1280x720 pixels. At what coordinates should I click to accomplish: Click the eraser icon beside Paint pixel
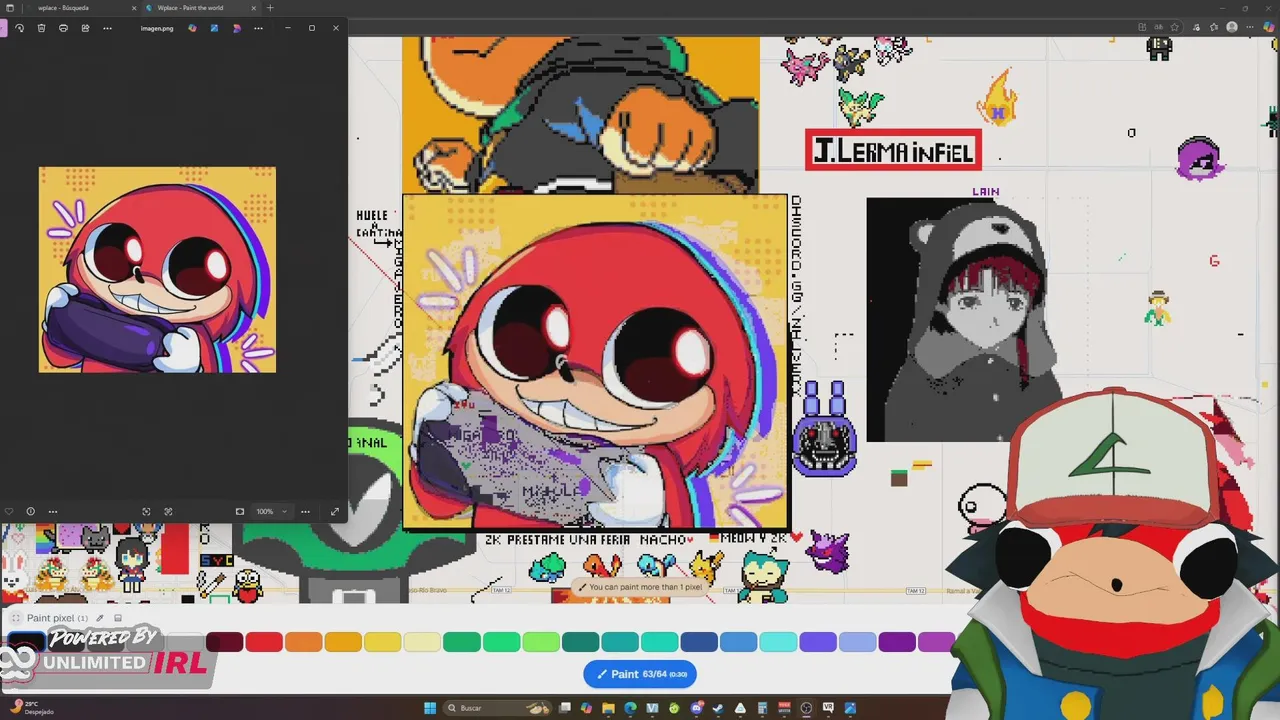click(118, 618)
